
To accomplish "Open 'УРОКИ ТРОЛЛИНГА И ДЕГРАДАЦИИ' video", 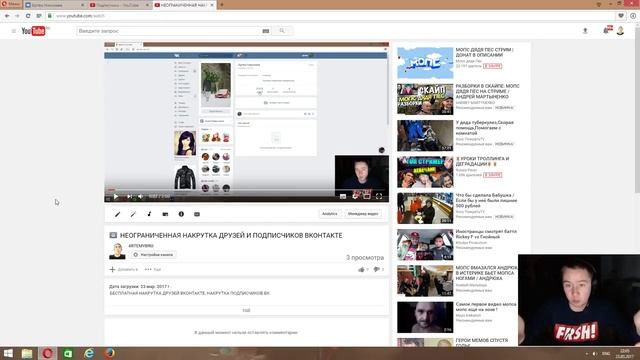I will click(482, 161).
